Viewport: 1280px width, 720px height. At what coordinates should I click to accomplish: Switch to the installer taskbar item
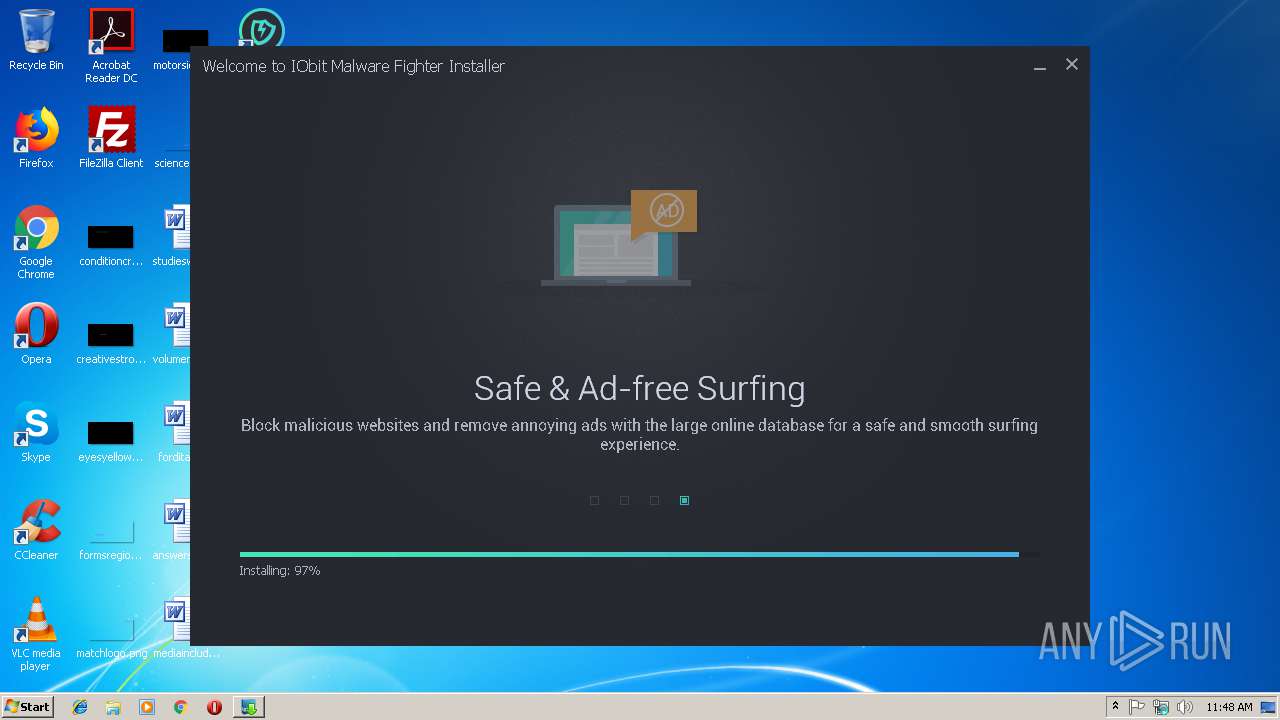[x=248, y=707]
